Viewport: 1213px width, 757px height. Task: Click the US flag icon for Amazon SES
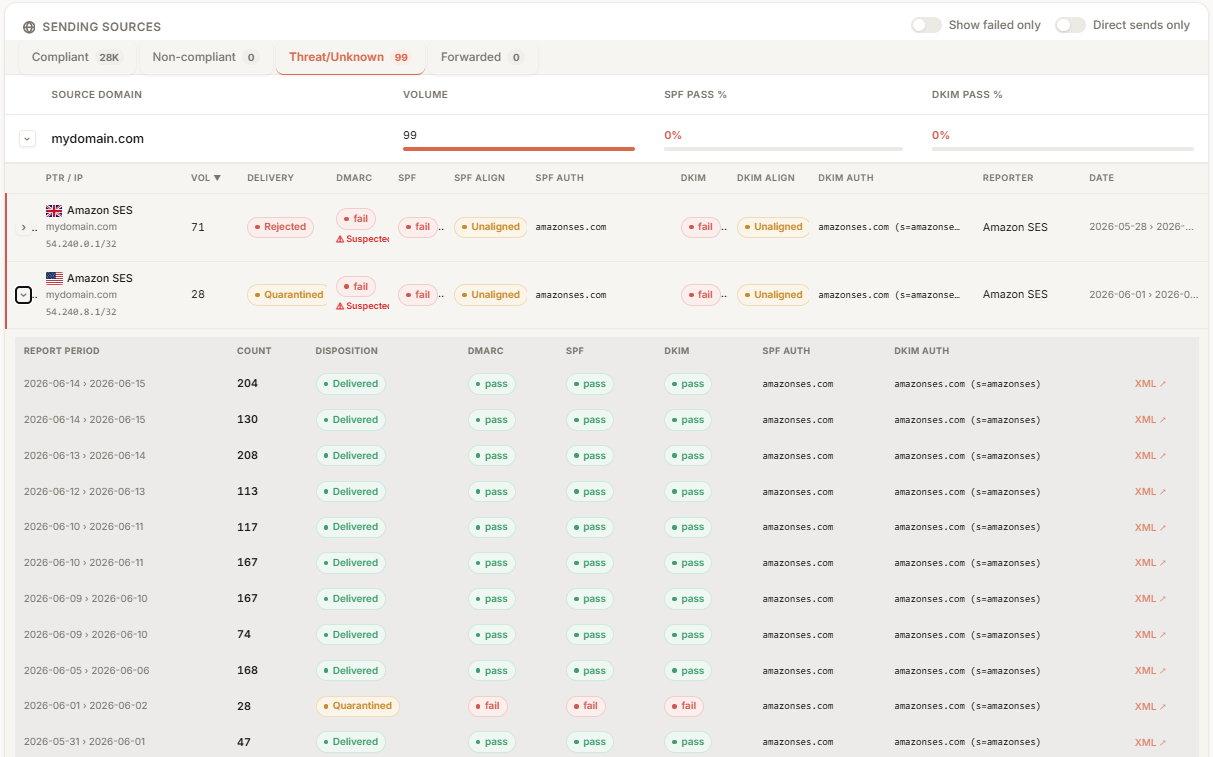(x=54, y=278)
